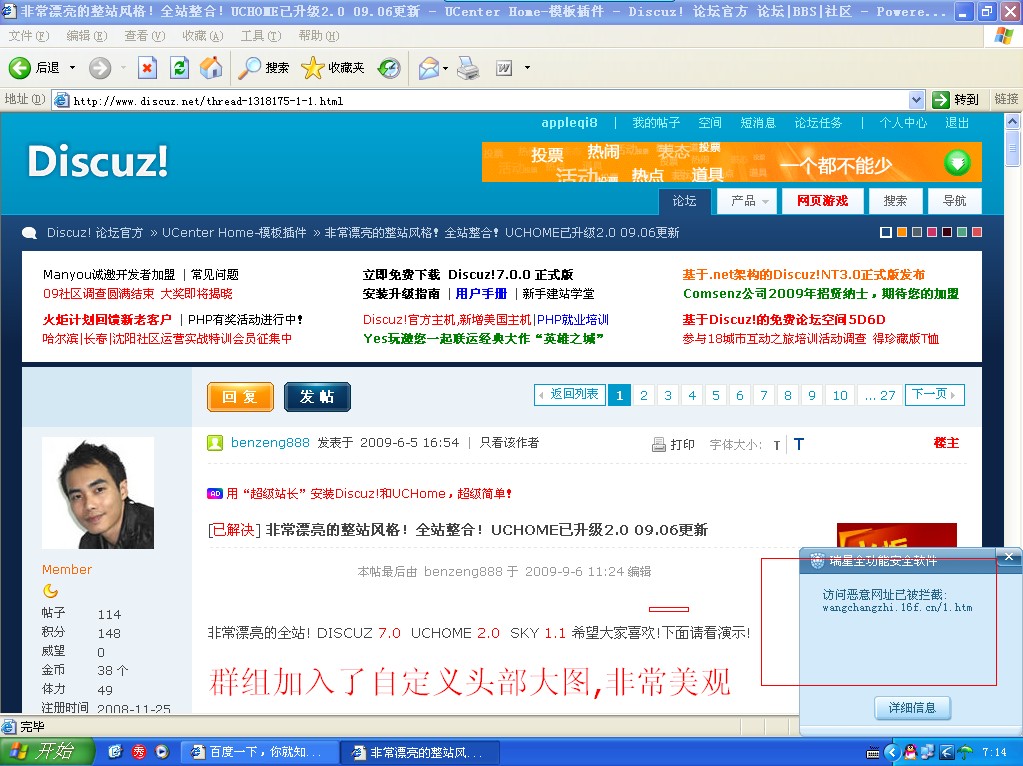Viewport: 1023px width, 766px height.
Task: Click the scroll-up arrow of page scrollbar
Action: pos(1013,121)
